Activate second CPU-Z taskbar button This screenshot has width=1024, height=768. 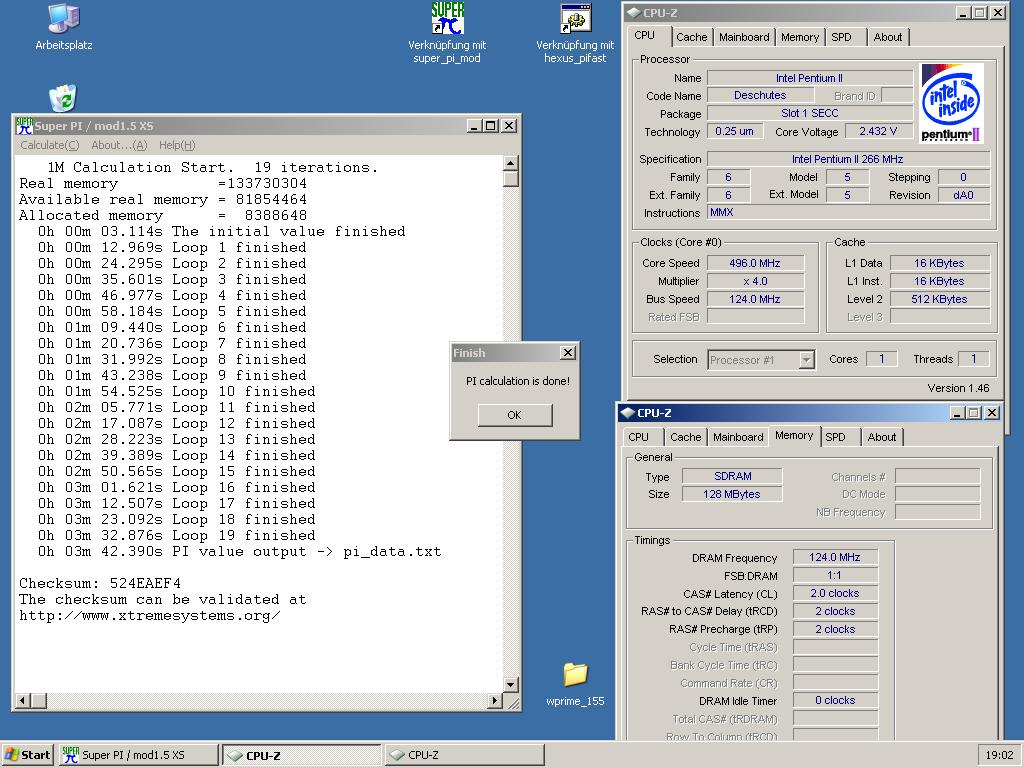(x=464, y=755)
